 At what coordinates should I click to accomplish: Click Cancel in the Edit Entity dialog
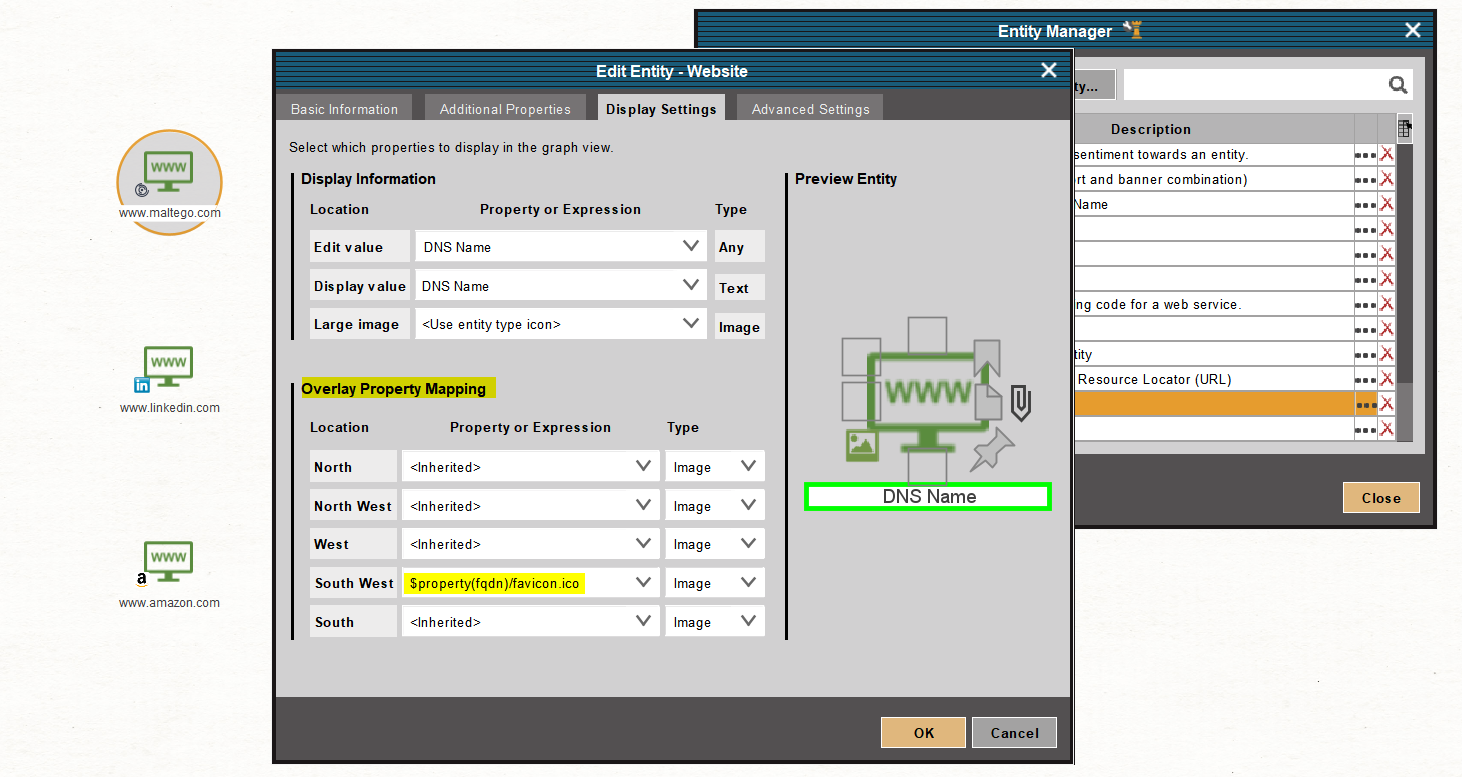(x=1014, y=733)
